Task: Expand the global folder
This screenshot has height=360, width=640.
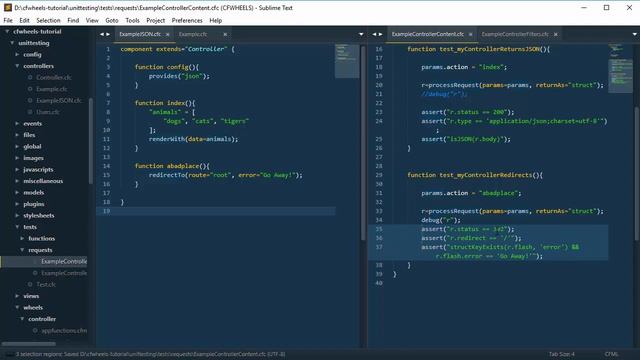Action: (x=17, y=146)
